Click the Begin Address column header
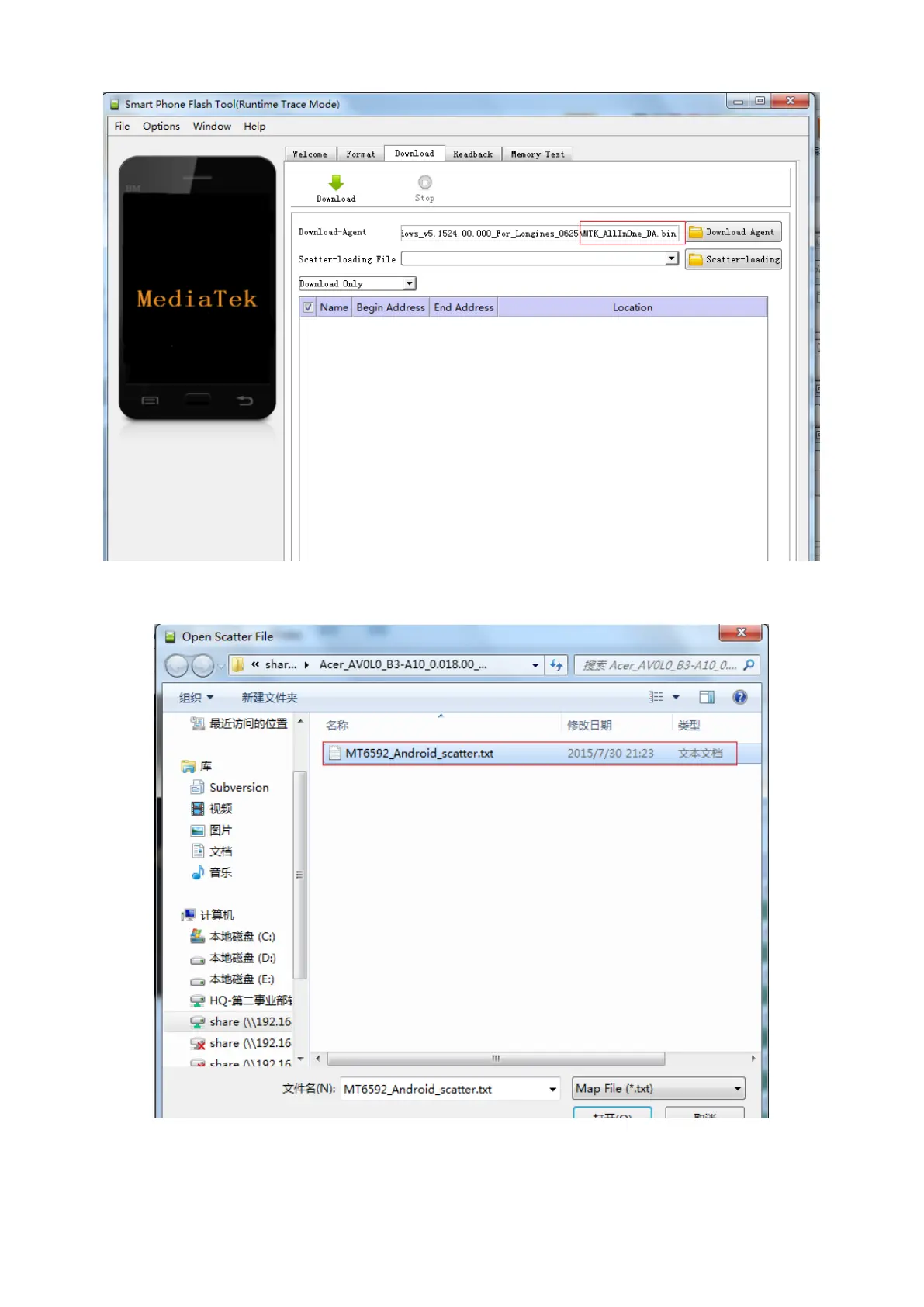The image size is (924, 1307). pos(390,307)
